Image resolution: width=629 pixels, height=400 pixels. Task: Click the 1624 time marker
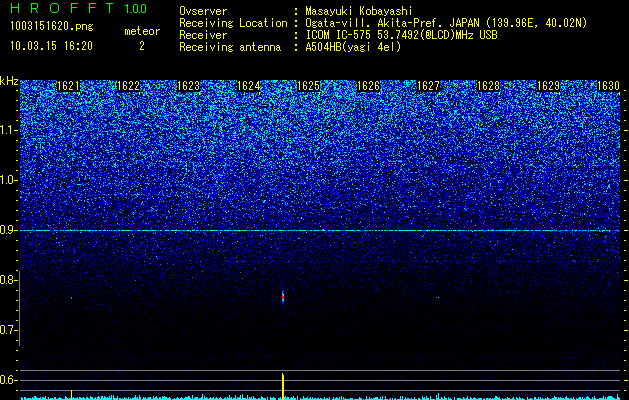(249, 86)
